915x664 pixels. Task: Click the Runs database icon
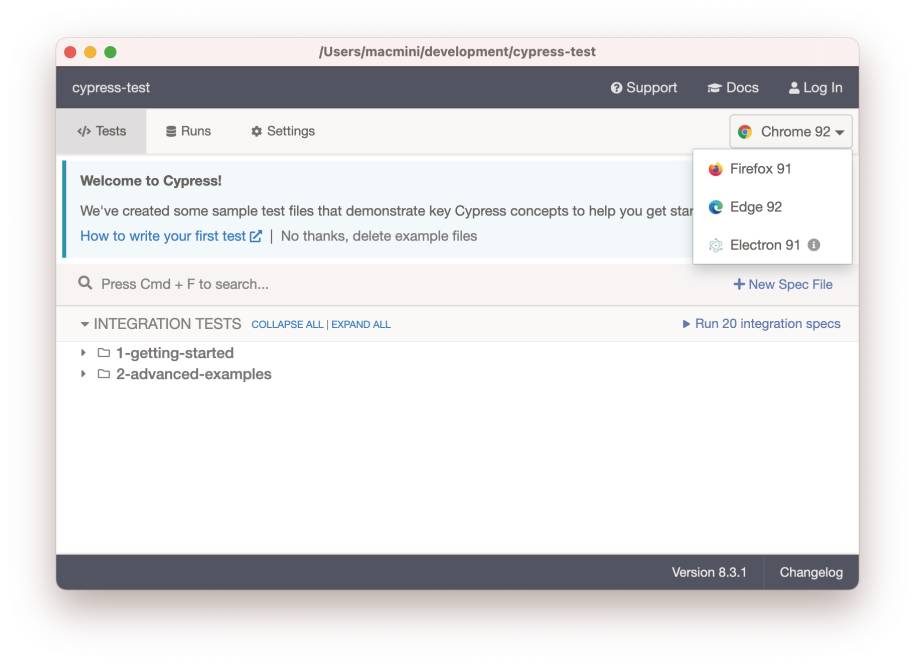(x=171, y=131)
